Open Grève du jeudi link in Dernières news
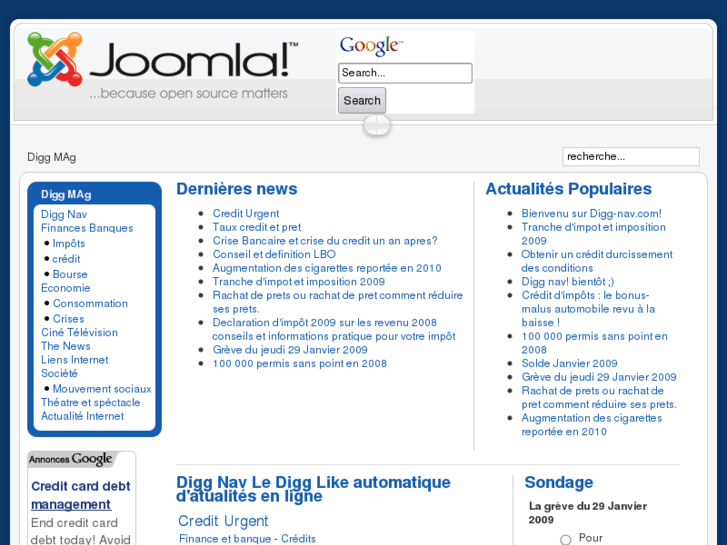The height and width of the screenshot is (545, 727). pyautogui.click(x=290, y=349)
